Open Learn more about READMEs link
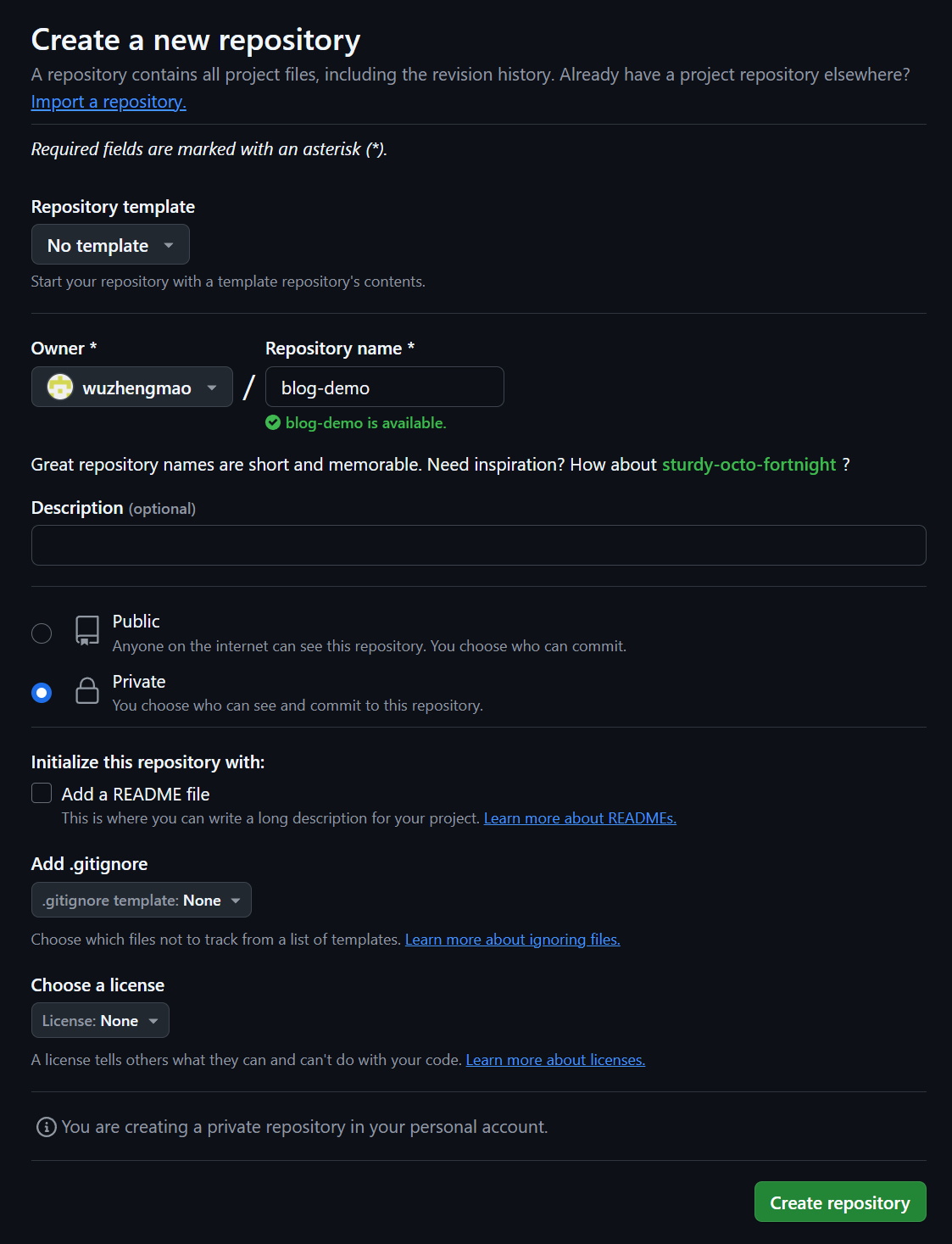952x1244 pixels. 580,818
